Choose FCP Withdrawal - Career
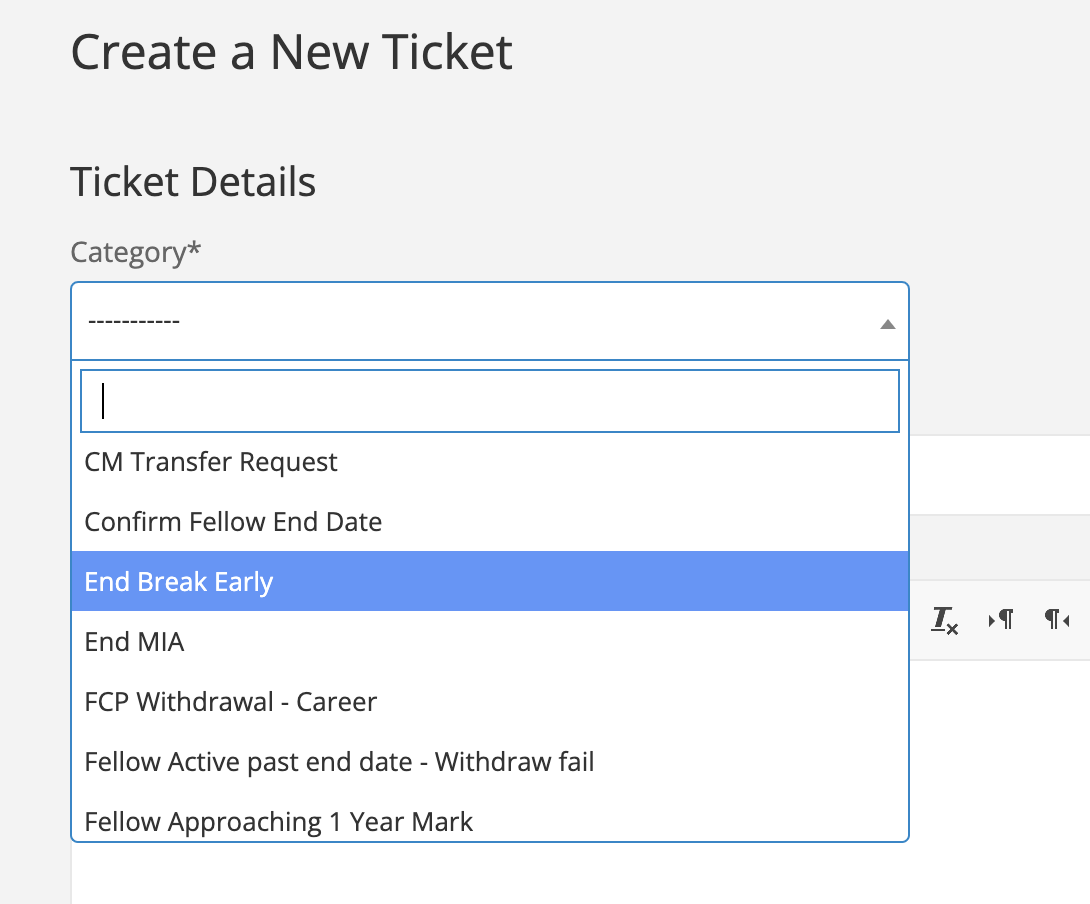This screenshot has height=904, width=1090. [x=231, y=702]
